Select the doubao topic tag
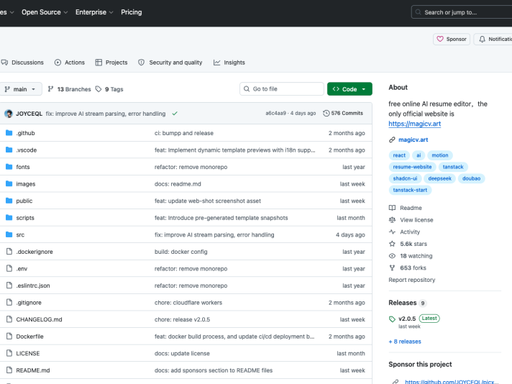Viewport: 512px width, 384px height. 471,179
